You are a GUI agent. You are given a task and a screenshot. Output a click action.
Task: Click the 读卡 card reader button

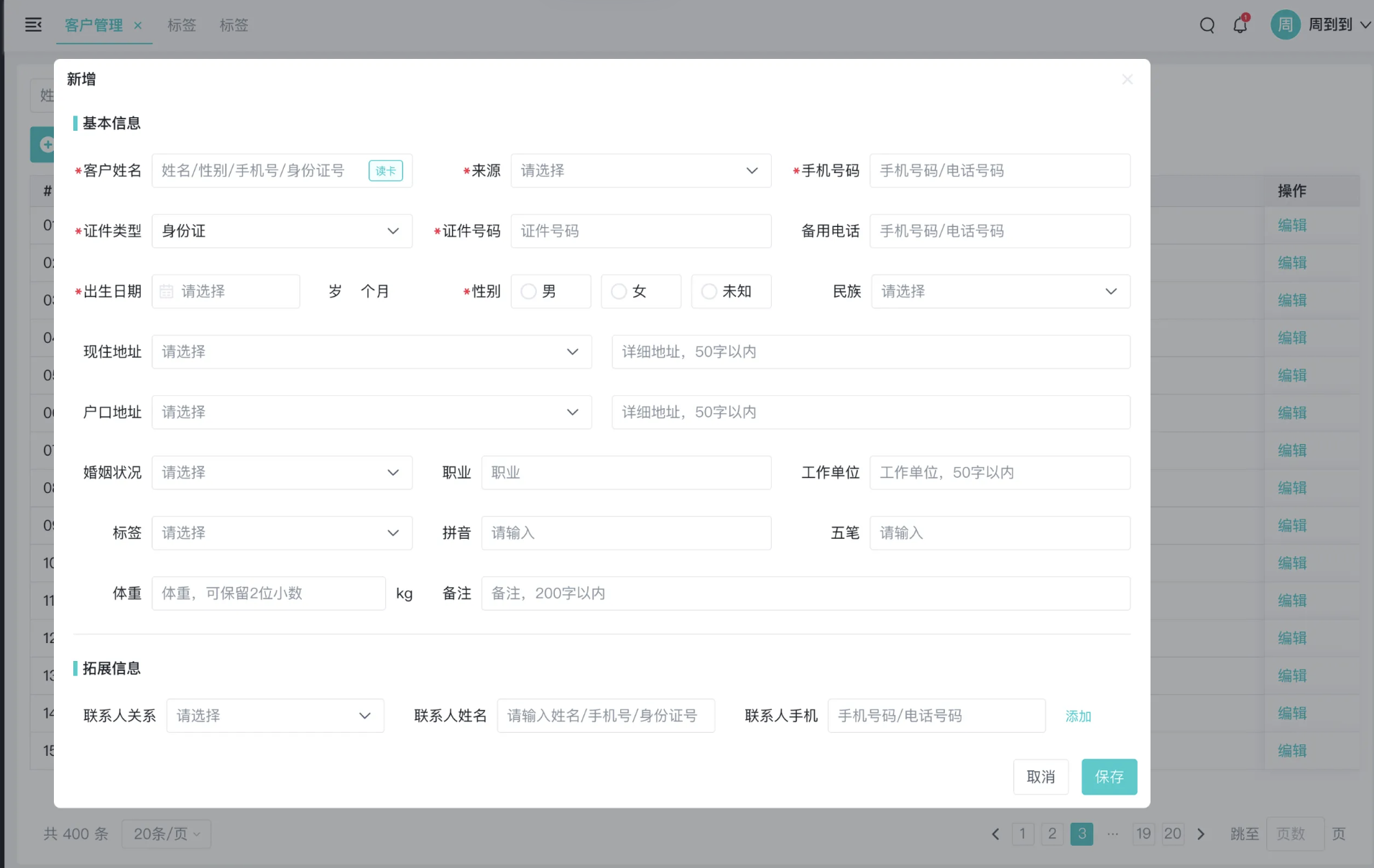coord(386,170)
